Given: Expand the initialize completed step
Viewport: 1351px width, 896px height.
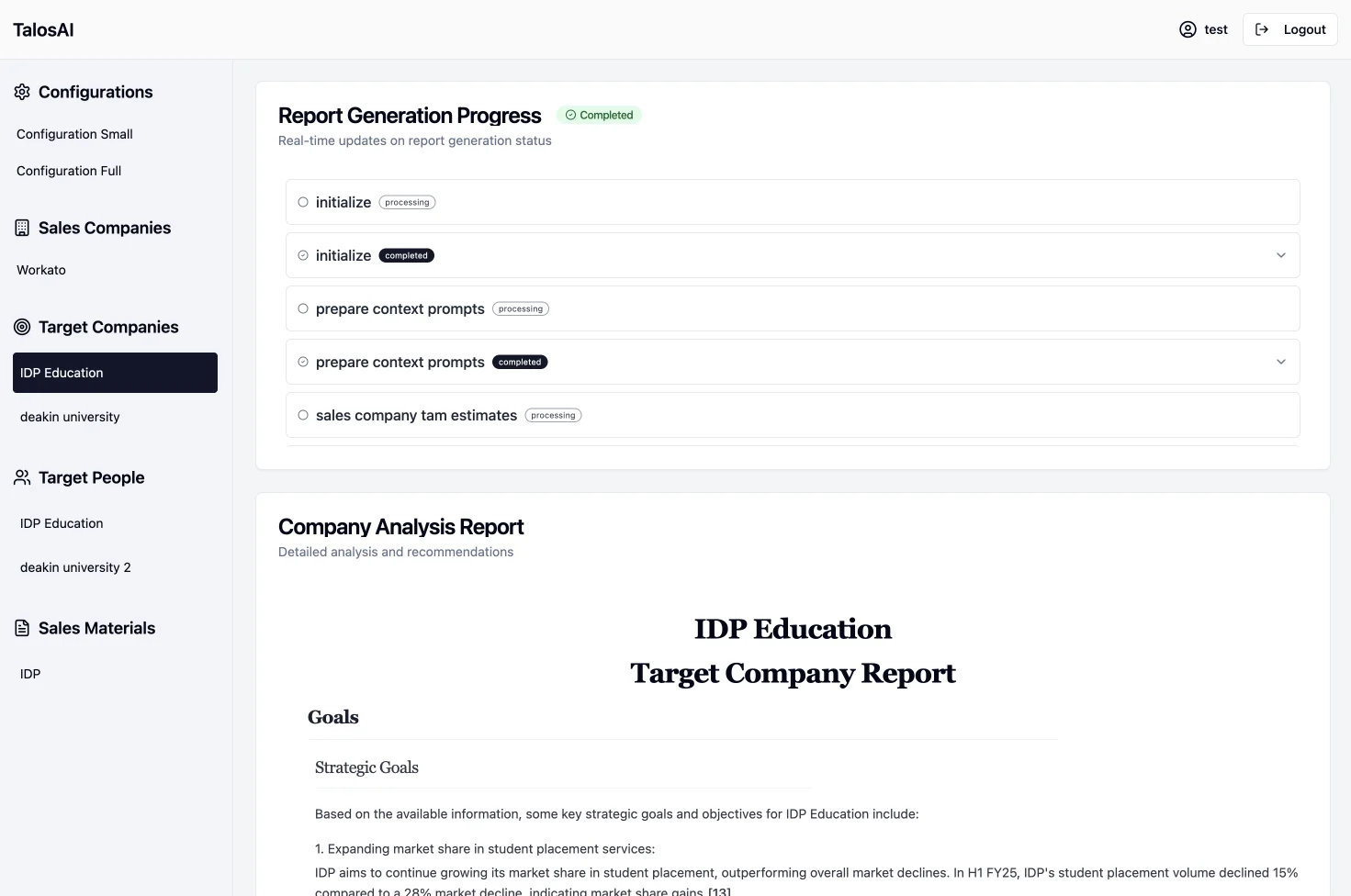Looking at the screenshot, I should pos(1281,255).
